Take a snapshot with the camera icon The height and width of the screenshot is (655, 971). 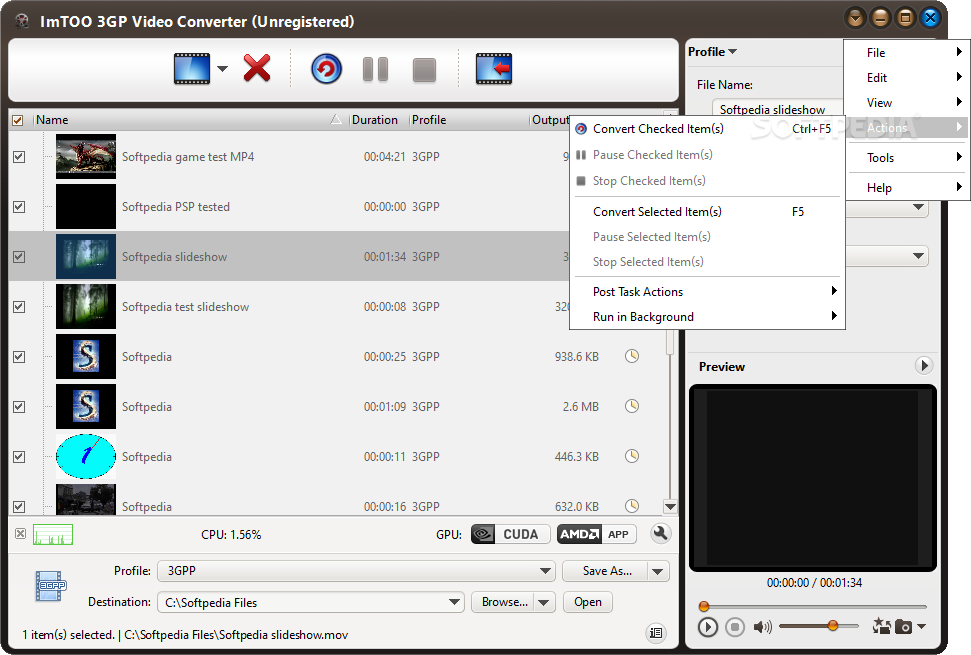coord(903,627)
